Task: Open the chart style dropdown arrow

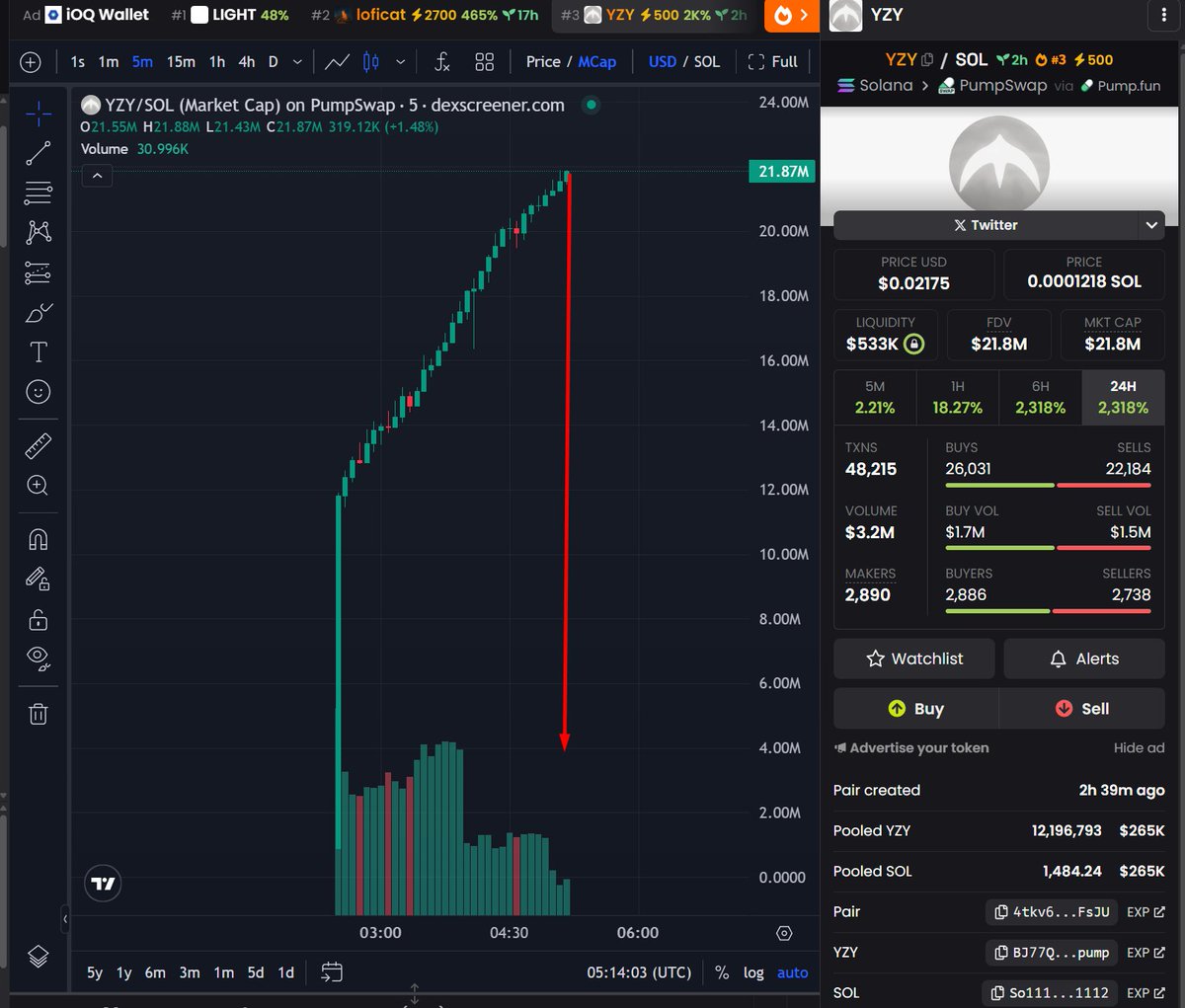Action: pyautogui.click(x=400, y=62)
